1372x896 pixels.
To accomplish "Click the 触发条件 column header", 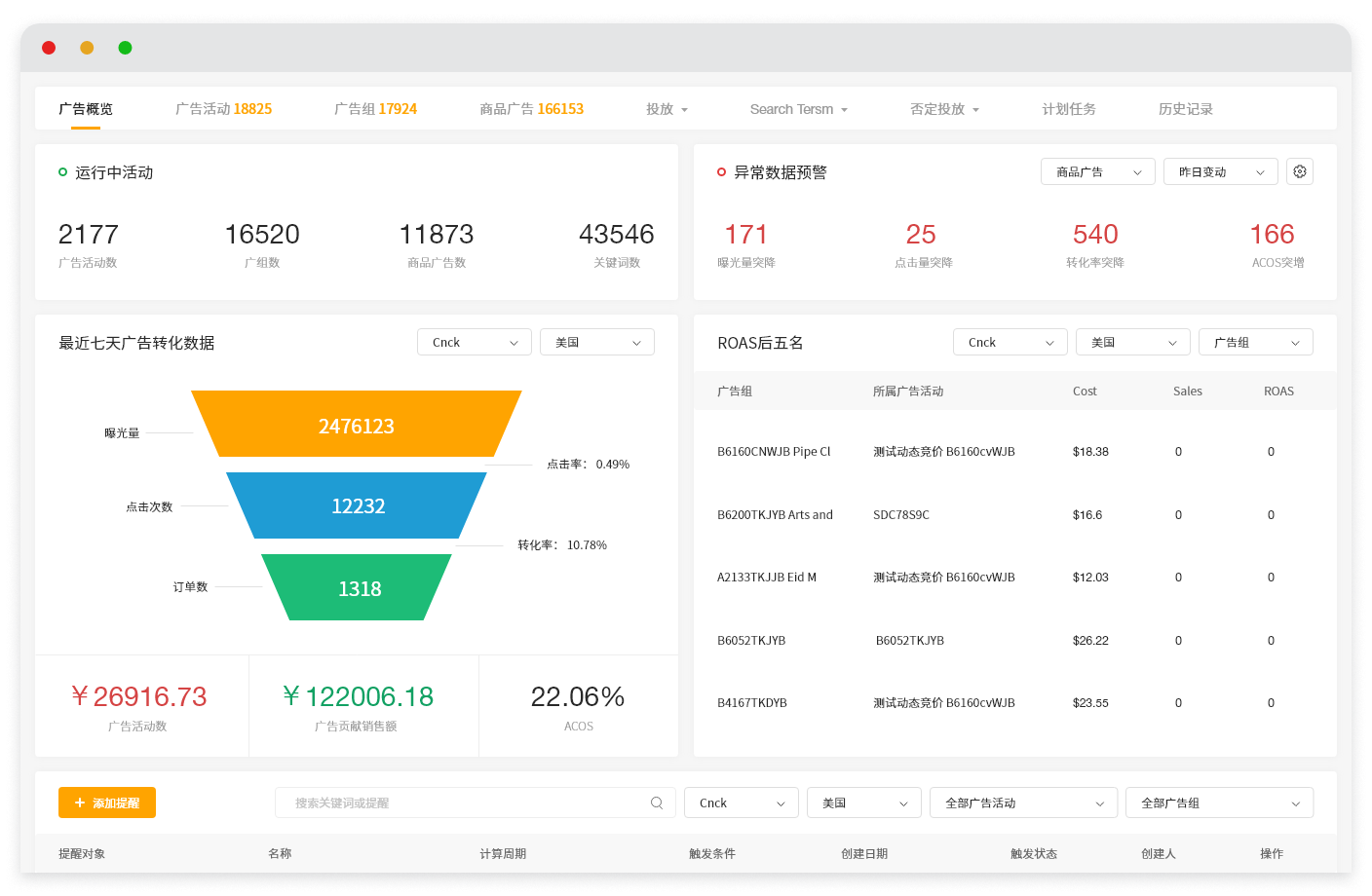I will 712,853.
